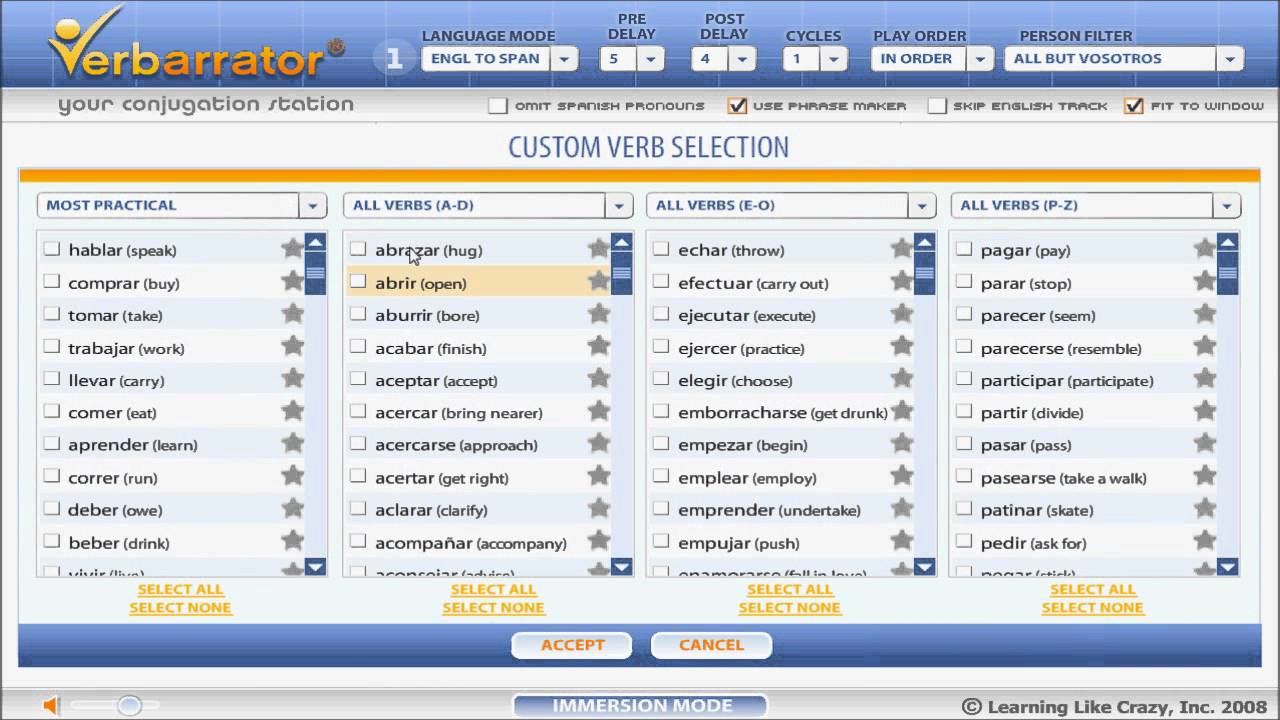The width and height of the screenshot is (1280, 720).
Task: Click the verb text 'emprender (undertake)'
Action: click(x=769, y=510)
